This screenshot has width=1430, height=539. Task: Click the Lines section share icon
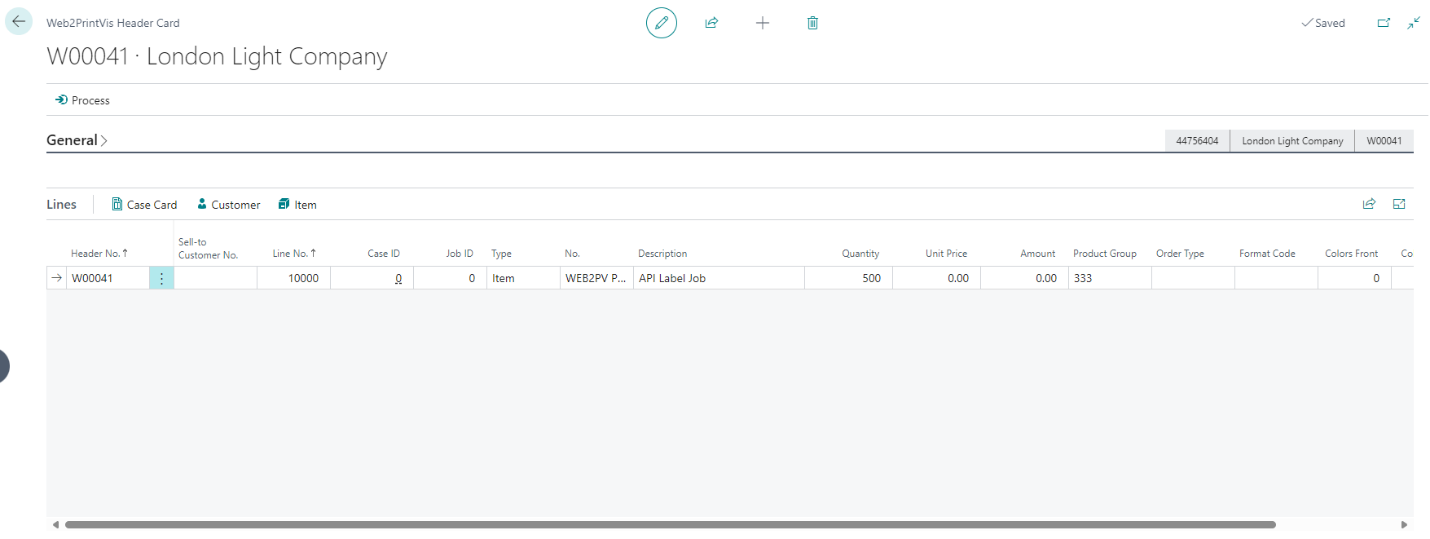(x=1369, y=204)
